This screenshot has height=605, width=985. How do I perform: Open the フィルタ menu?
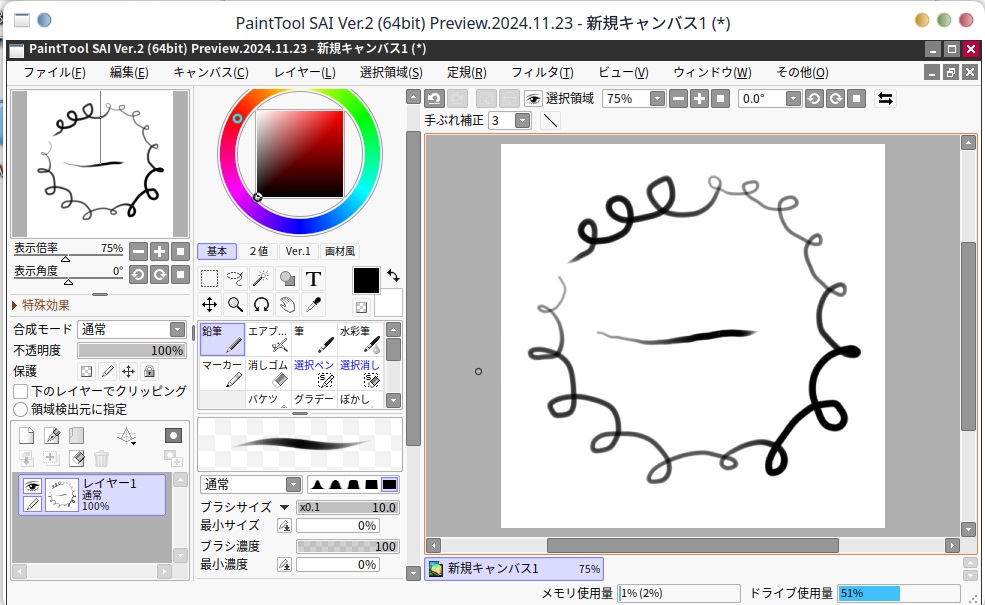(x=542, y=72)
